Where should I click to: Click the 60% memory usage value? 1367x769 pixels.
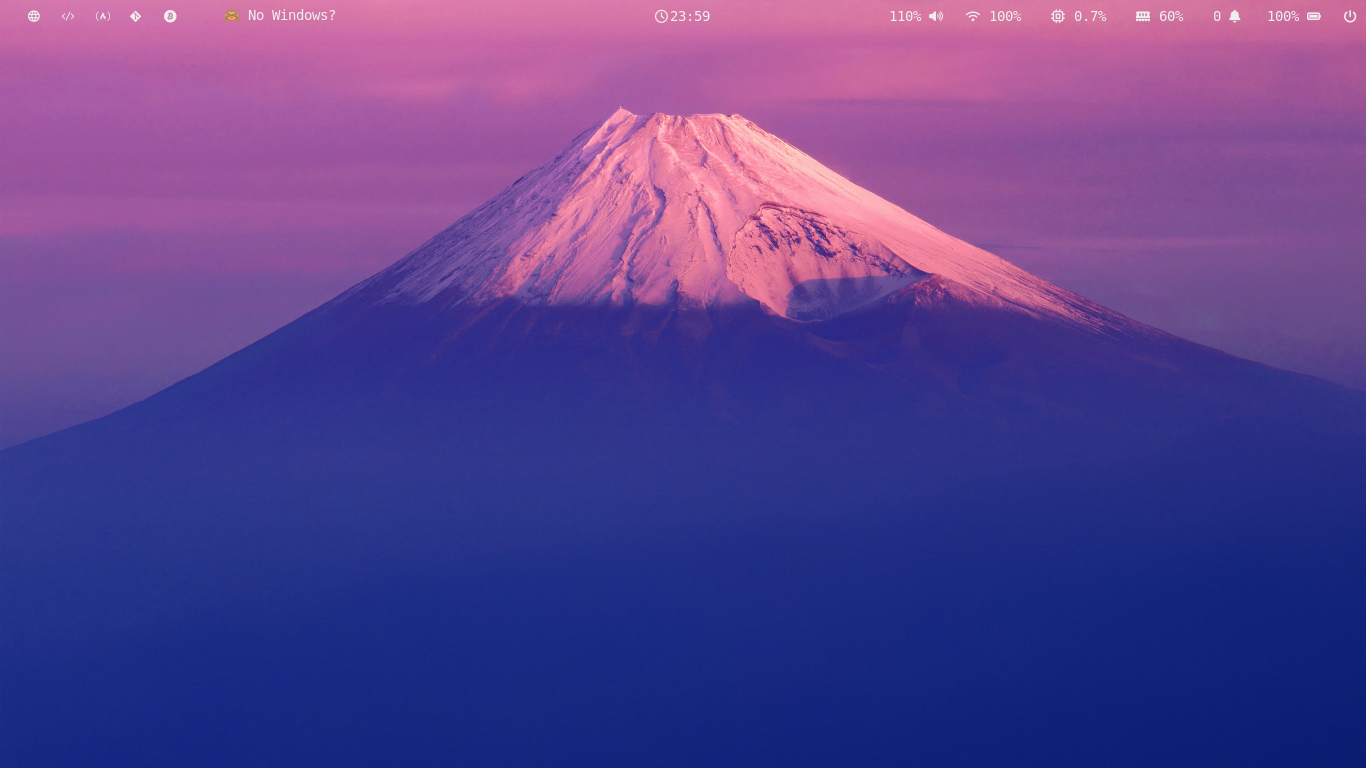(1171, 16)
